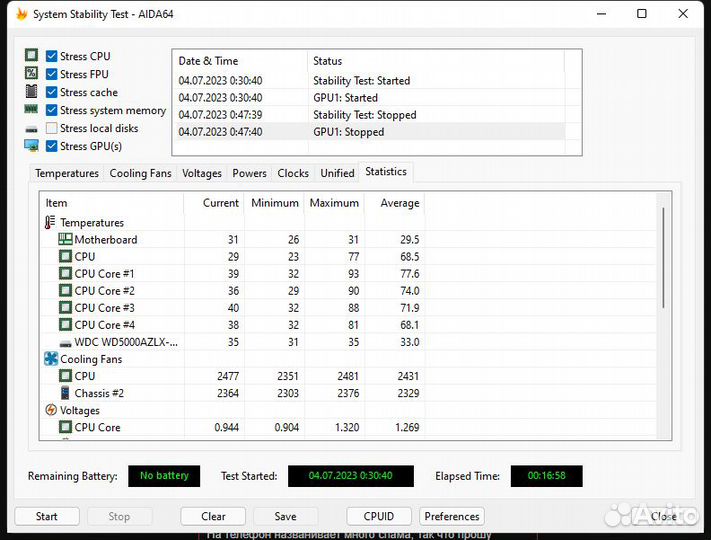Select the Statistics tab
The image size is (711, 540).
pyautogui.click(x=386, y=172)
